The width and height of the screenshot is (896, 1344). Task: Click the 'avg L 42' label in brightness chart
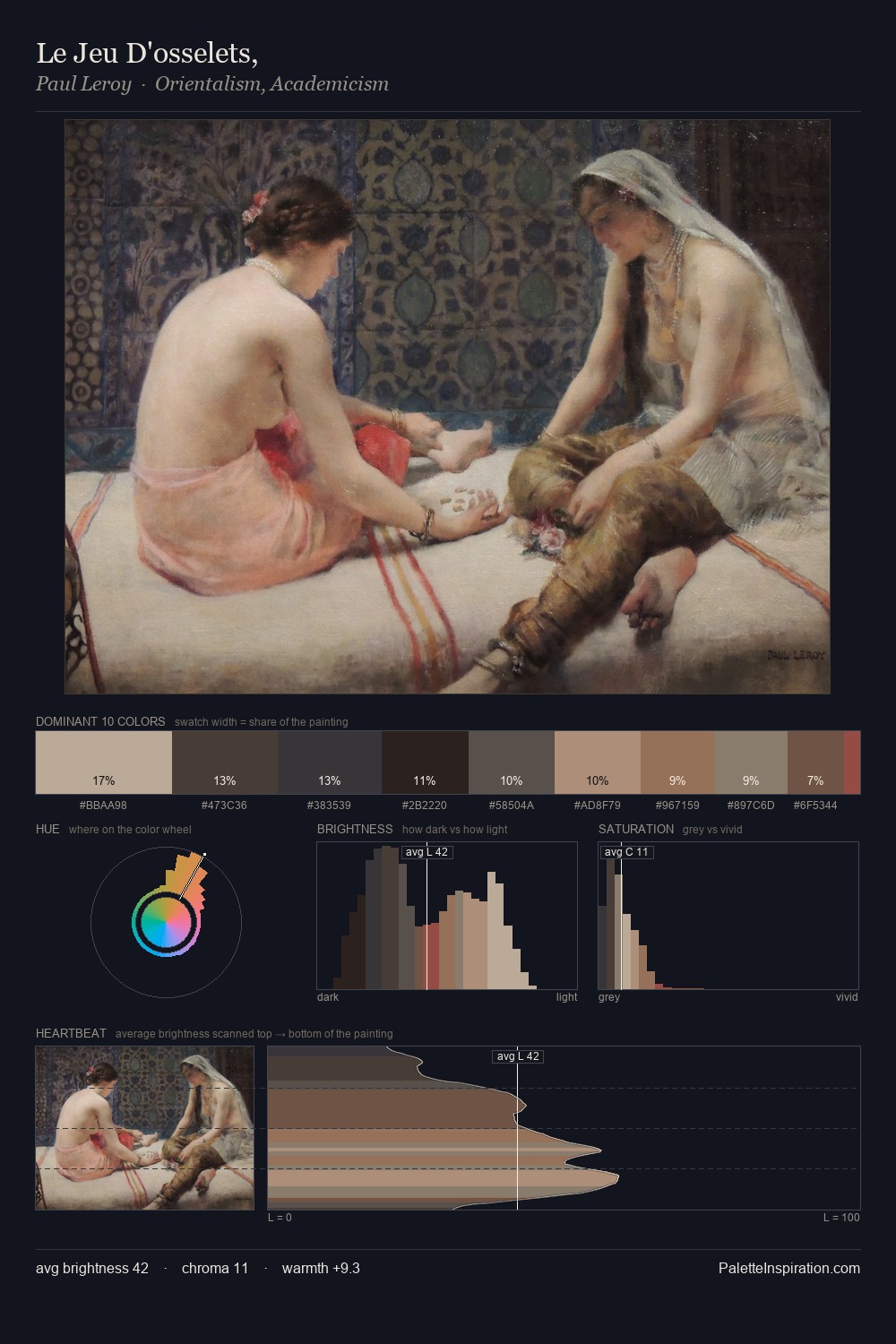426,852
